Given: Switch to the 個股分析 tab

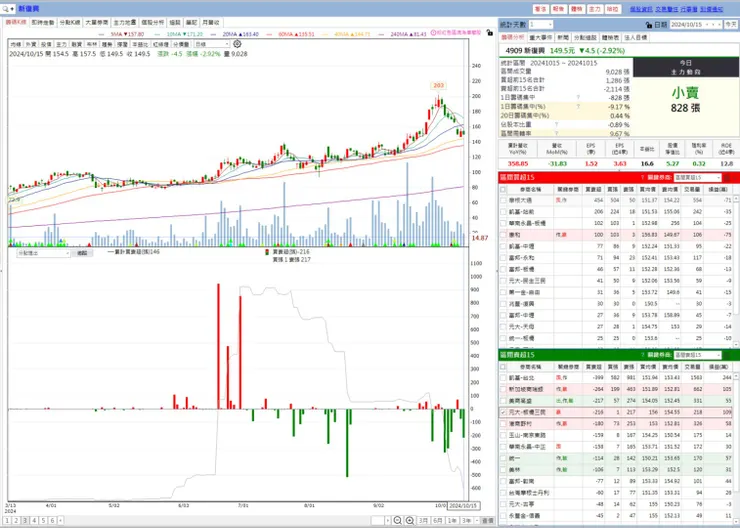Looking at the screenshot, I should [x=152, y=23].
